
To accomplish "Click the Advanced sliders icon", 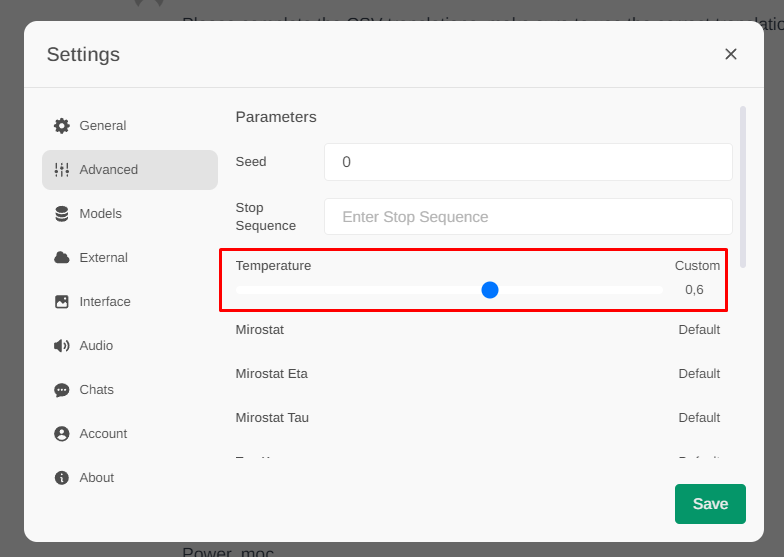I will pos(62,170).
